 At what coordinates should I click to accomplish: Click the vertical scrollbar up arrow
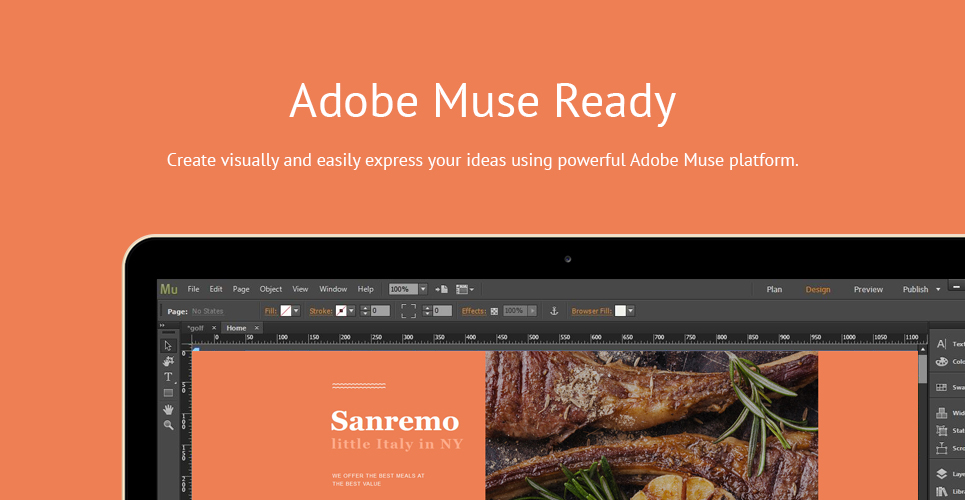tap(923, 349)
